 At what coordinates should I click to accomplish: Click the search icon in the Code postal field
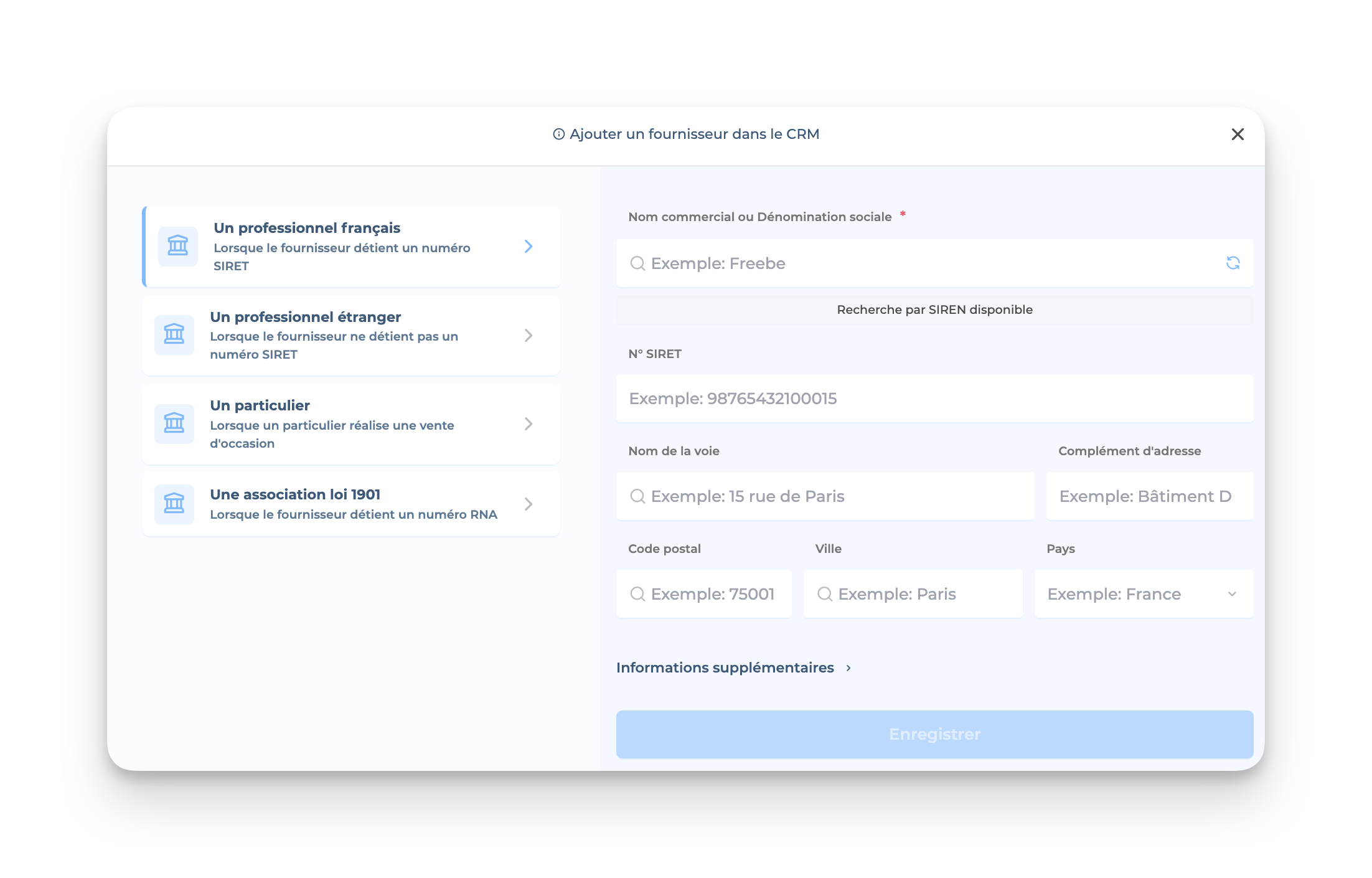click(637, 594)
